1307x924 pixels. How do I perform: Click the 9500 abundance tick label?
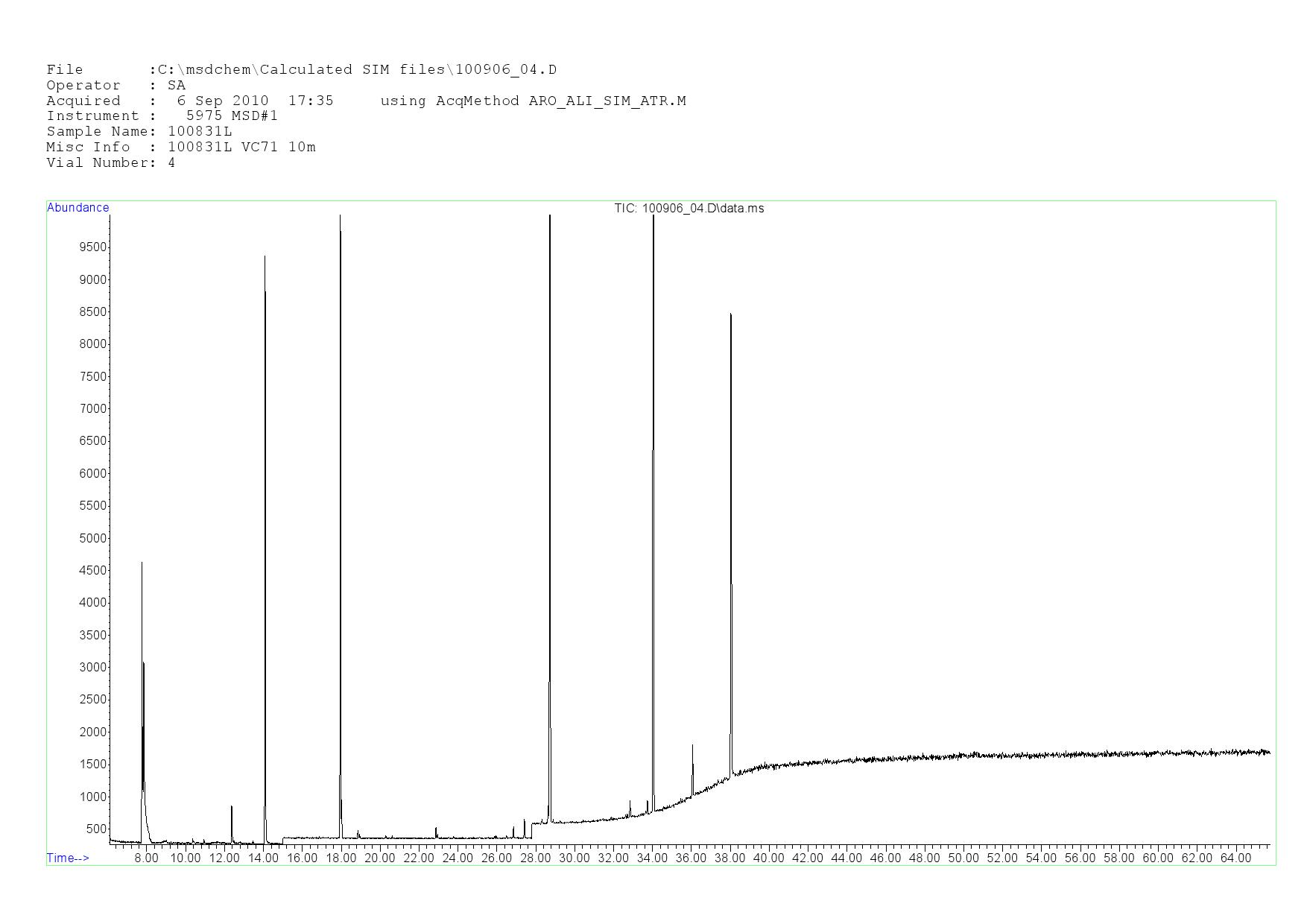tap(93, 247)
